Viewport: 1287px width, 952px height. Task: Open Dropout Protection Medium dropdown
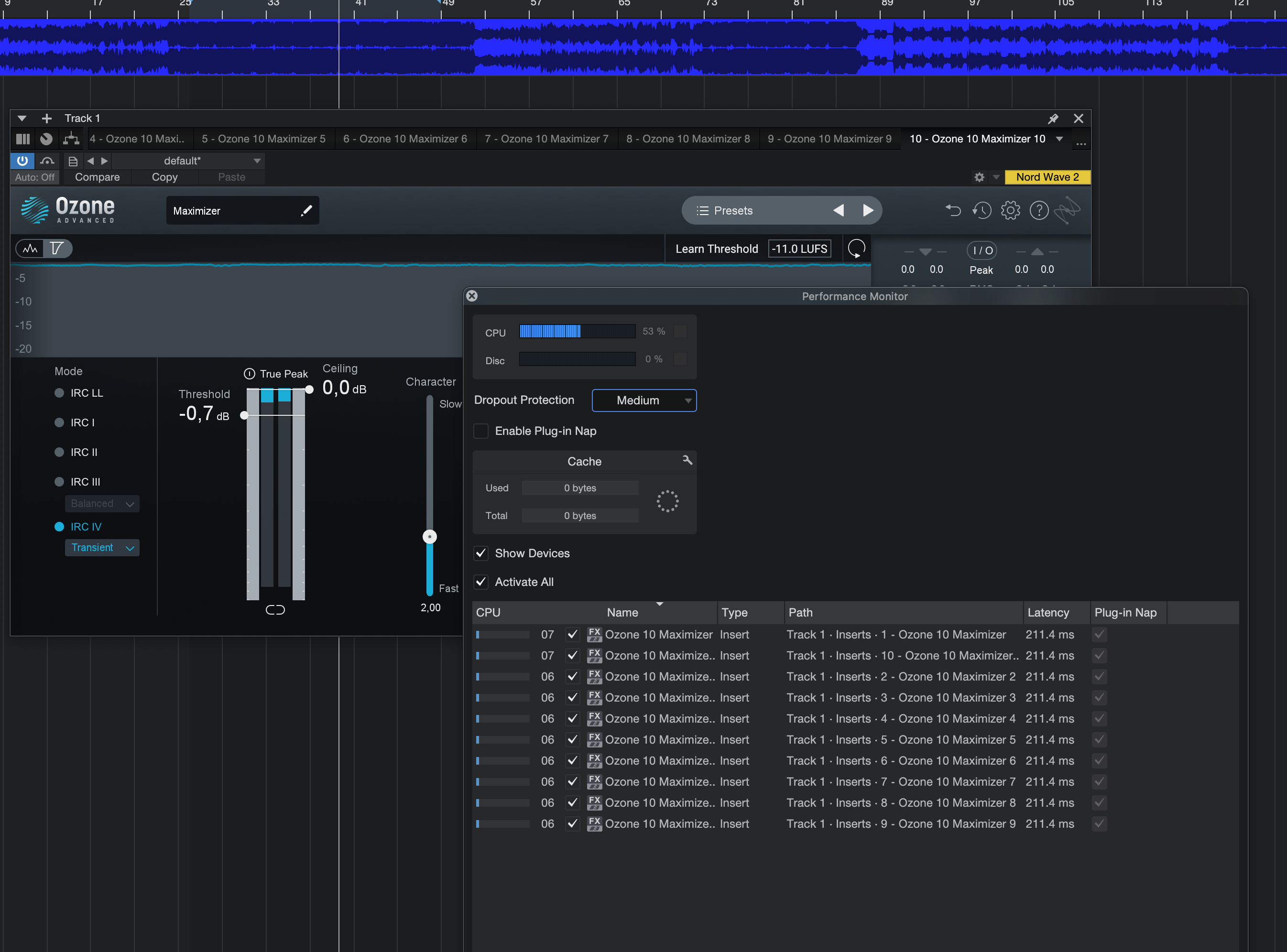tap(644, 400)
